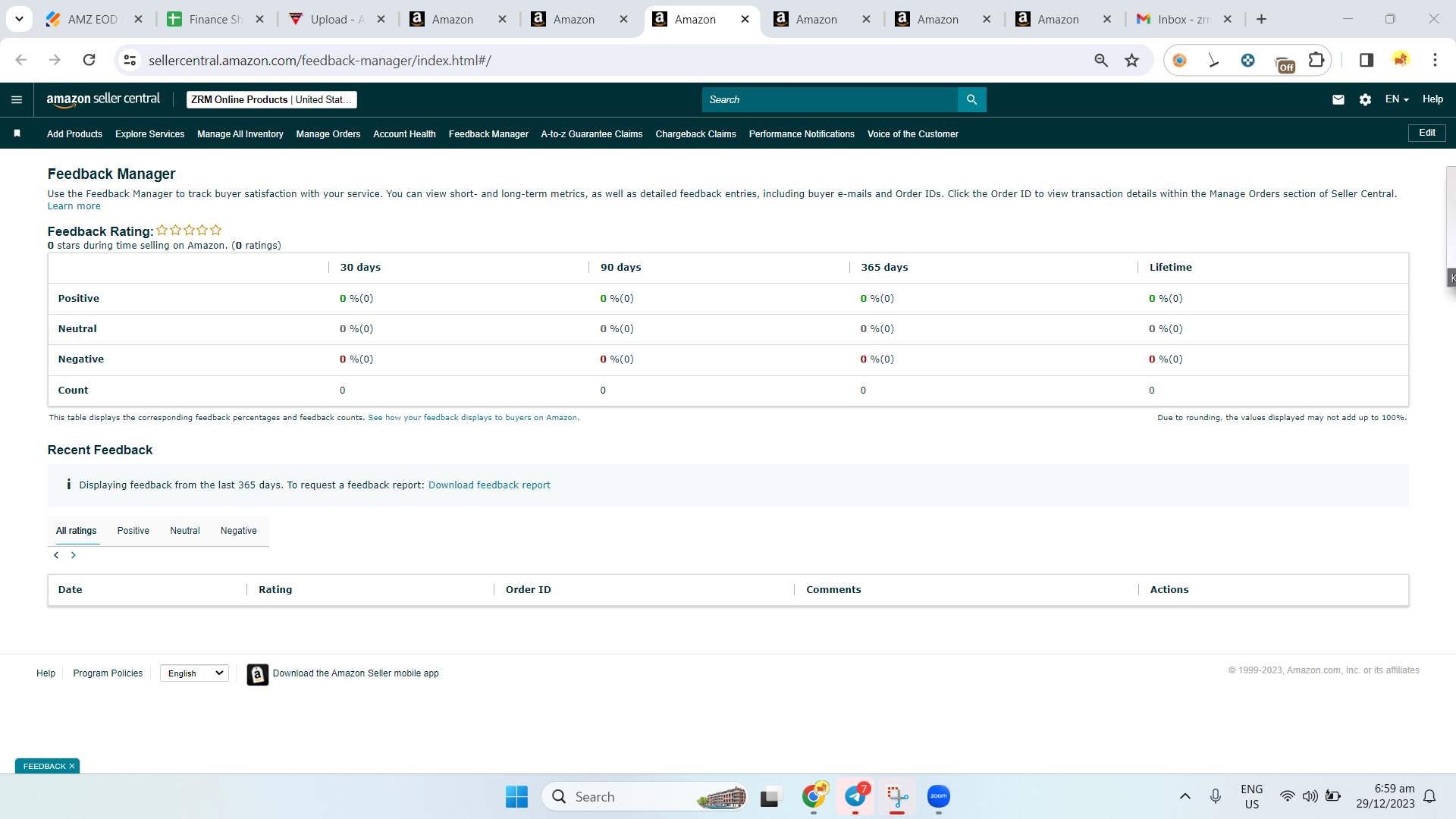Switch to the Negative ratings tab
1456x819 pixels.
click(238, 531)
